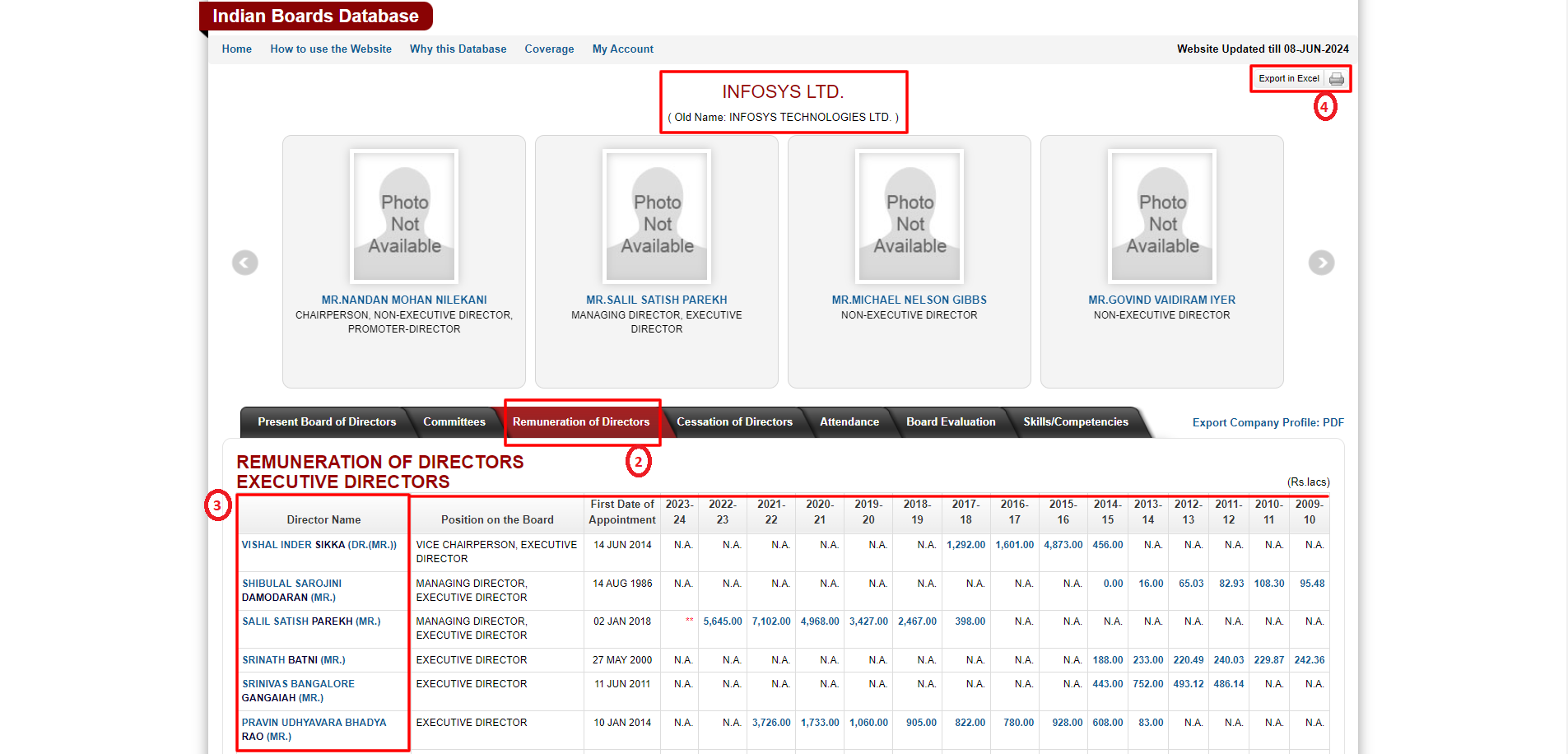The image size is (1568, 754).
Task: Open Shibulal Sarojini Damodaran director link
Action: pos(292,591)
